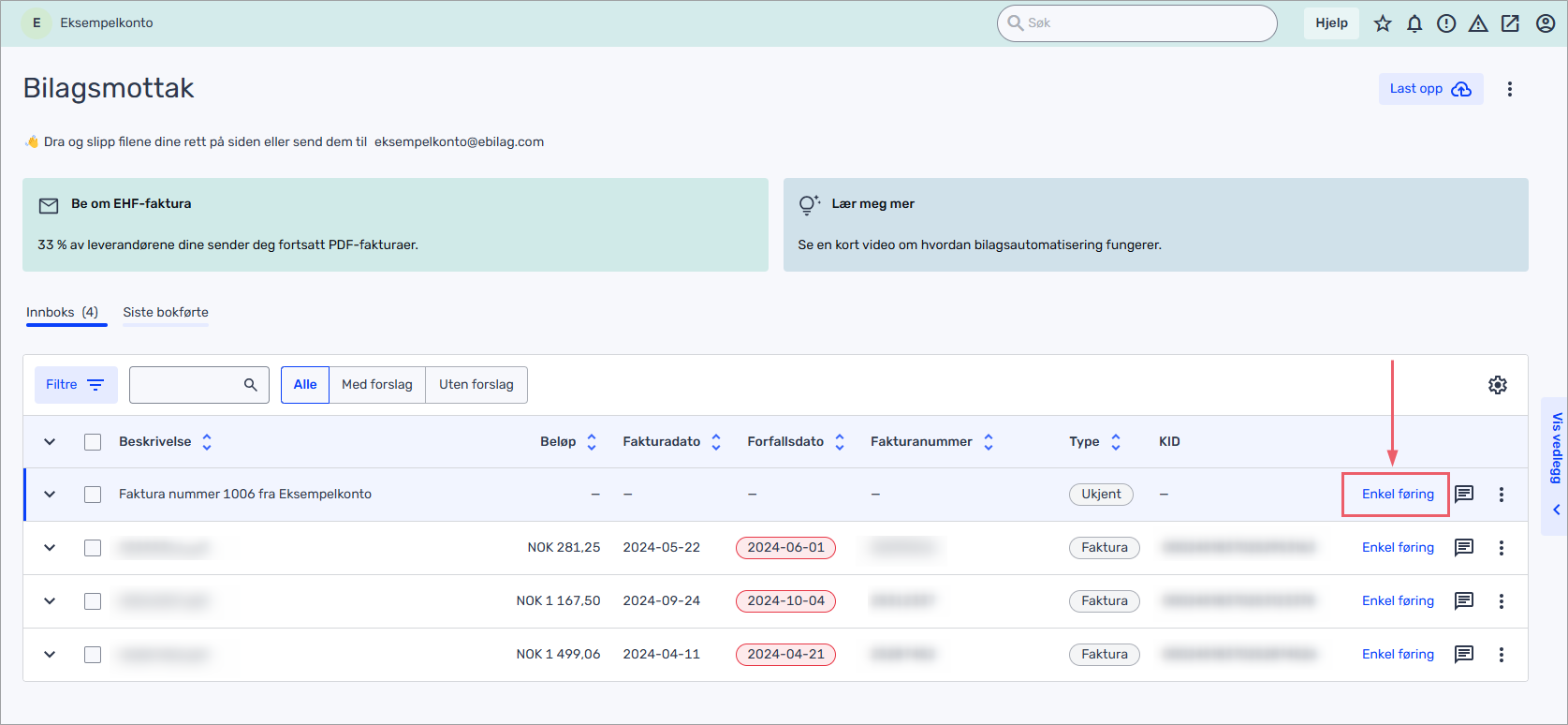Click the overdue date 2024-10-04 badge
The width and height of the screenshot is (1568, 725).
785,601
